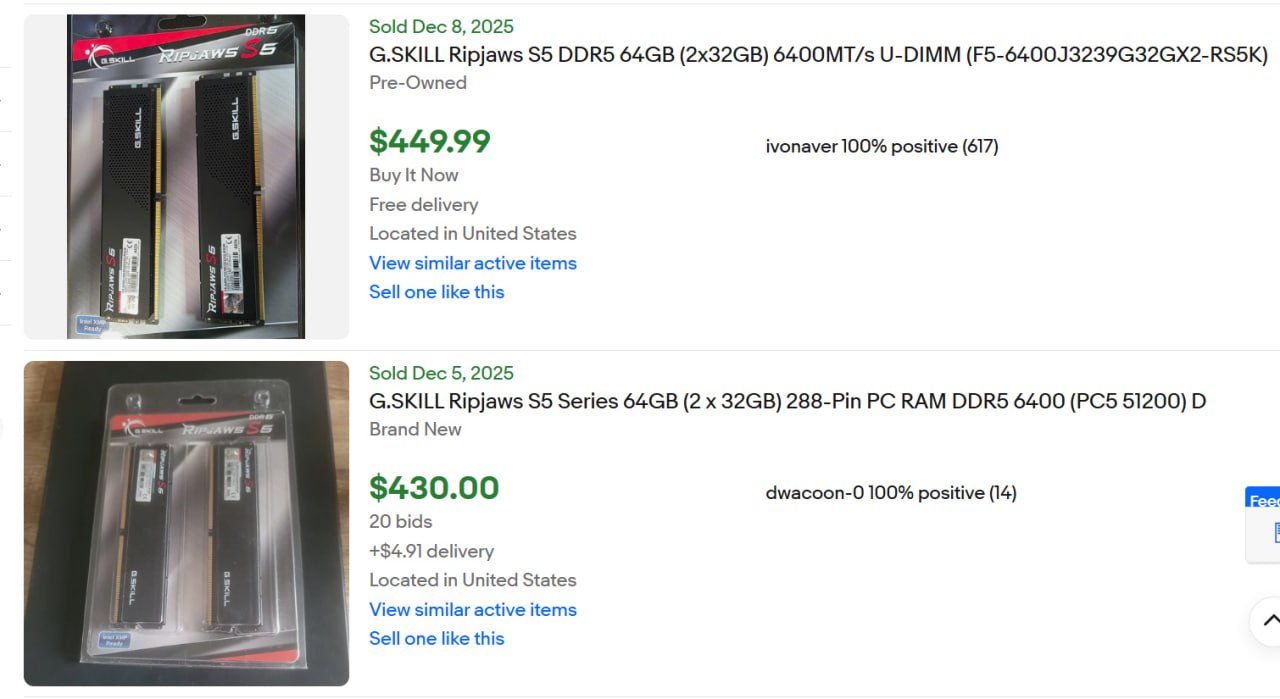
Task: Open the brand new Ripjaws S5 listing photo
Action: click(x=186, y=523)
